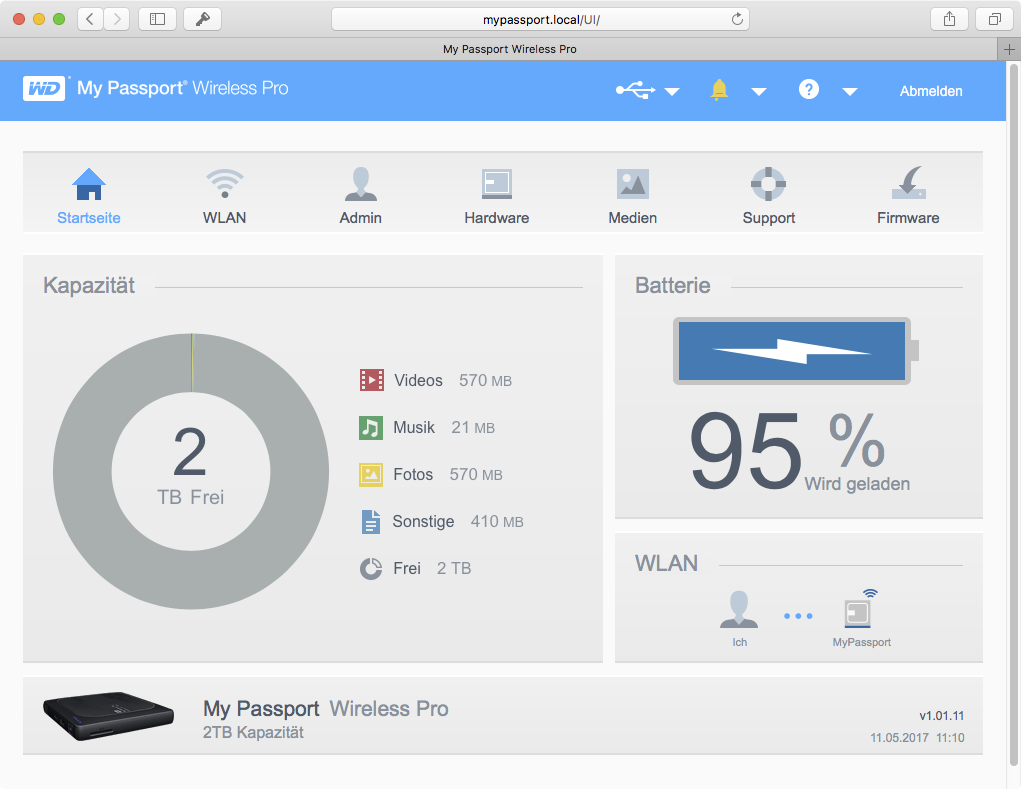1021x789 pixels.
Task: Click the capacity donut chart
Action: [191, 471]
